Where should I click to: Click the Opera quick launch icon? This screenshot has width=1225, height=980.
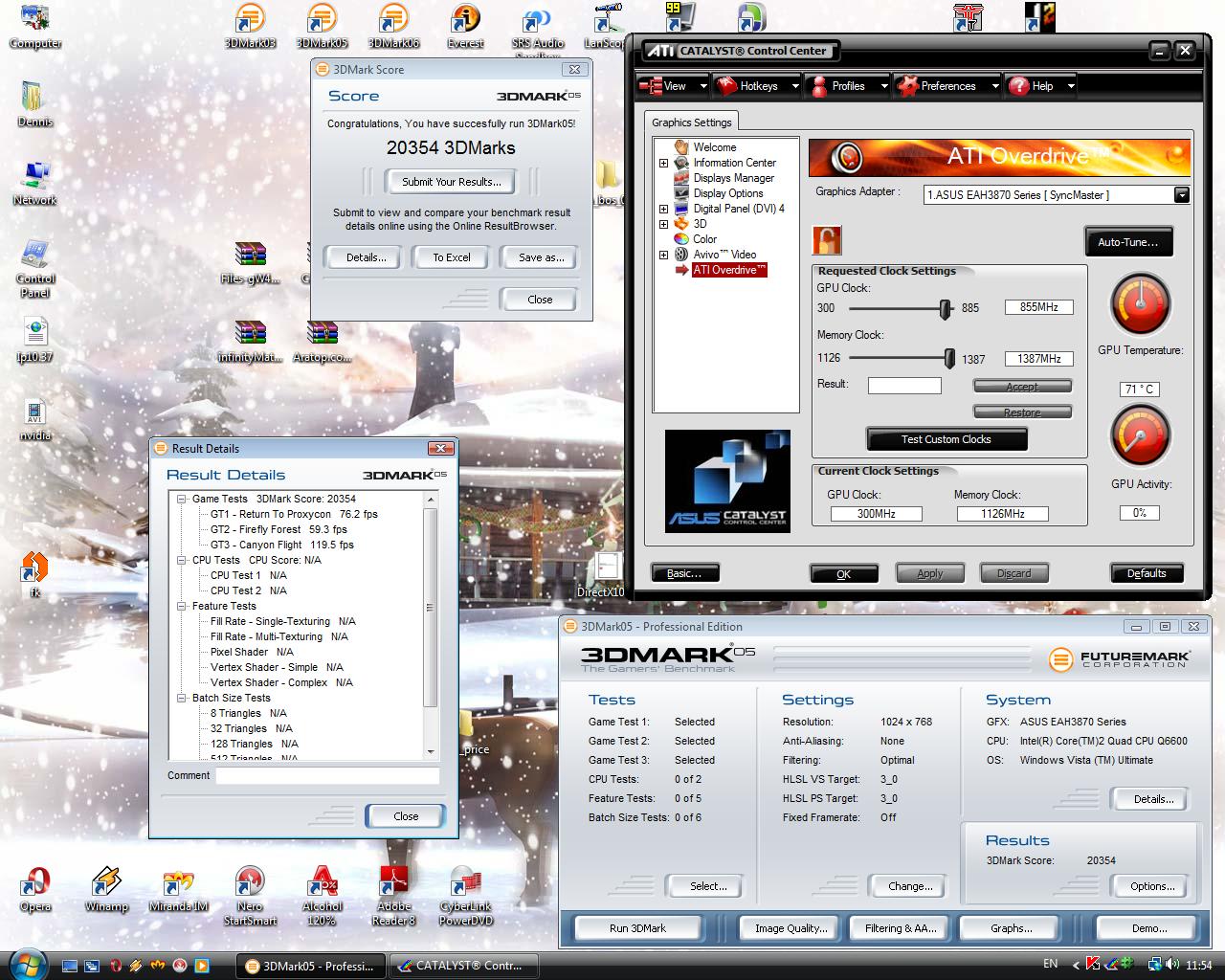(x=114, y=966)
